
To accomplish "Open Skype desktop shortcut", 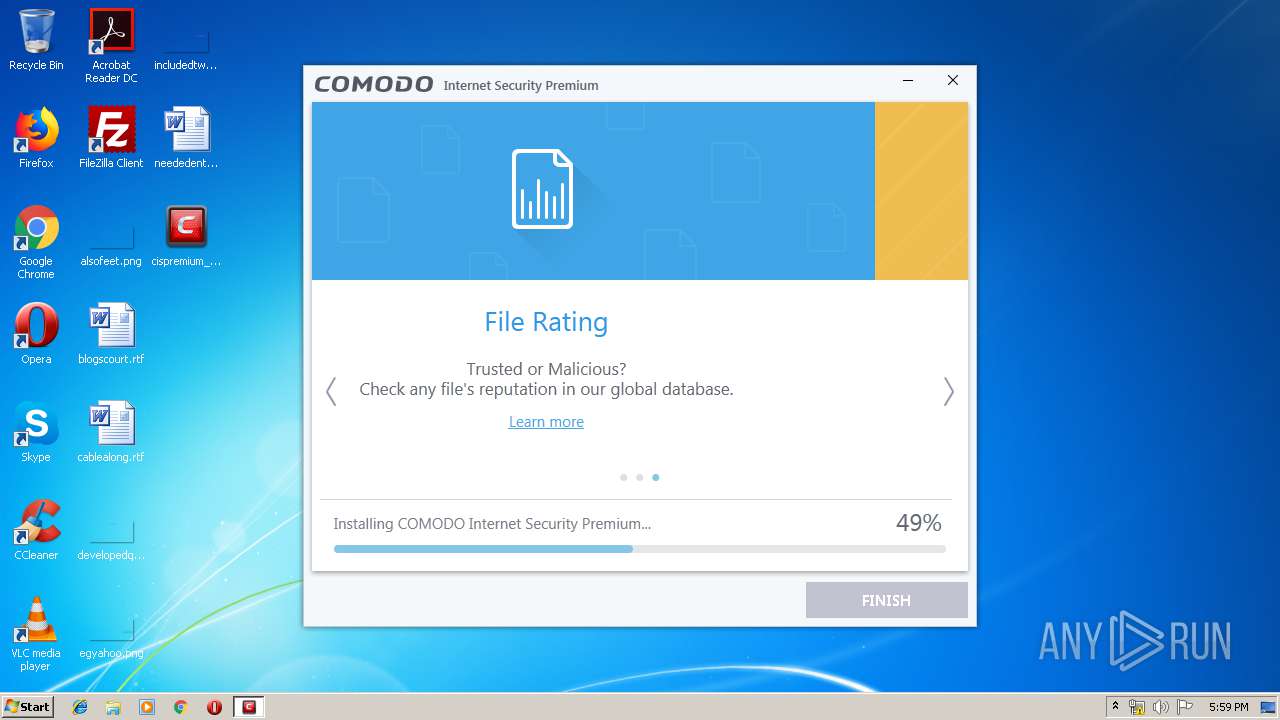I will [36, 432].
